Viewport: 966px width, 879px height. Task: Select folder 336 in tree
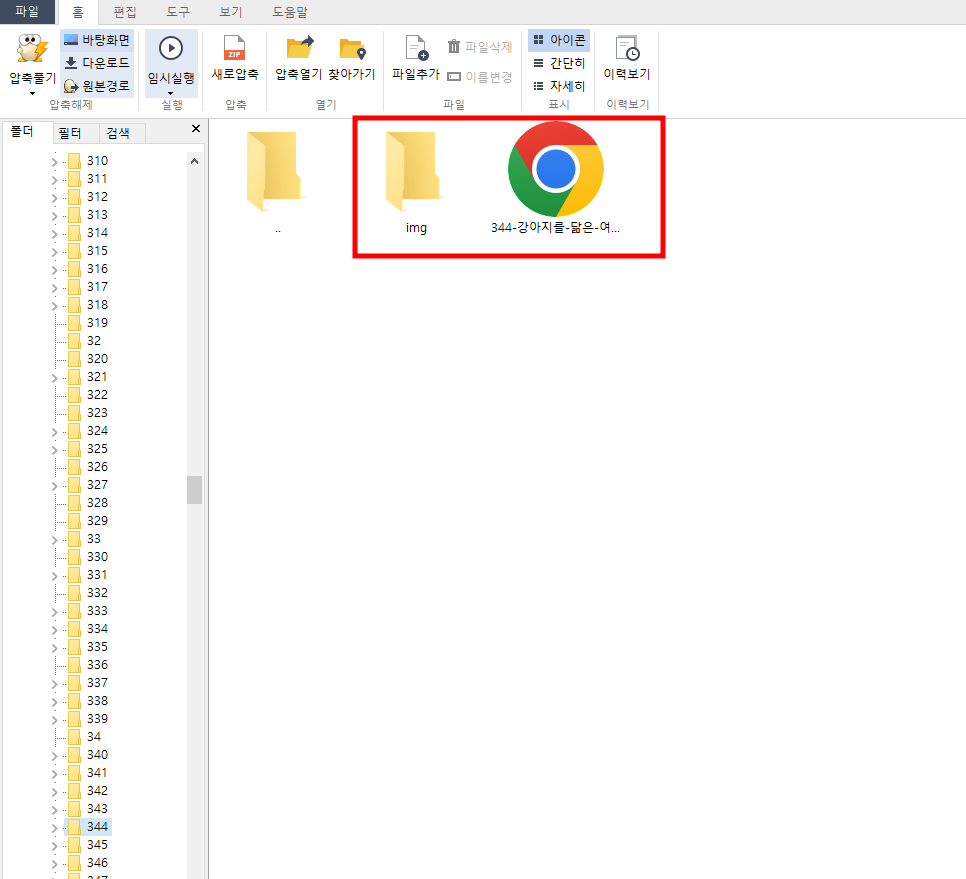(x=97, y=665)
